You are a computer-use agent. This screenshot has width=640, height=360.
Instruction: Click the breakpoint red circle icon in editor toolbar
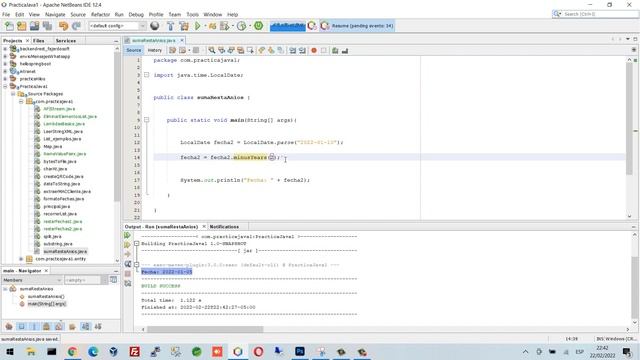click(314, 50)
